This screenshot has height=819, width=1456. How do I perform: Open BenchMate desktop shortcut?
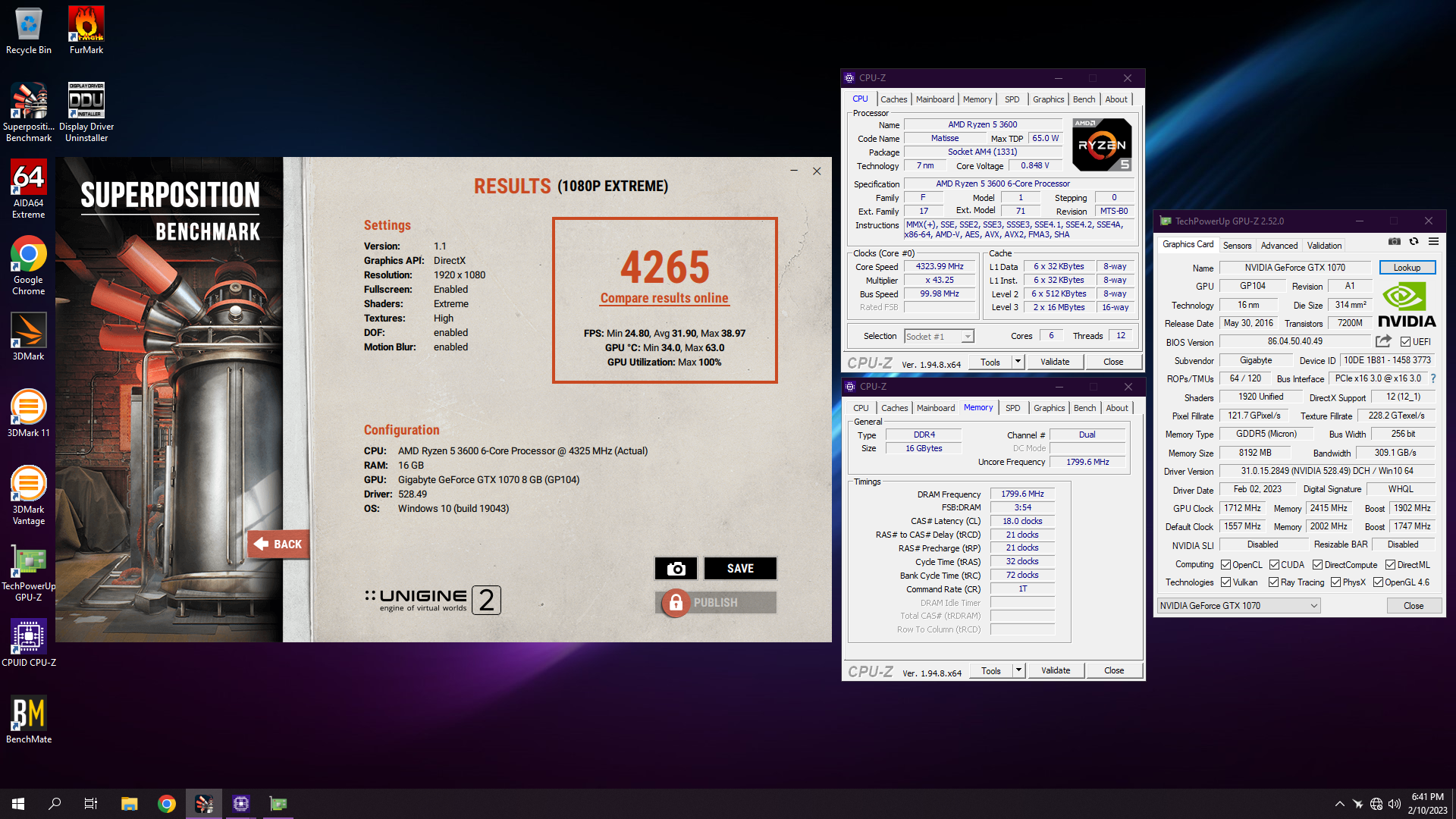point(29,720)
